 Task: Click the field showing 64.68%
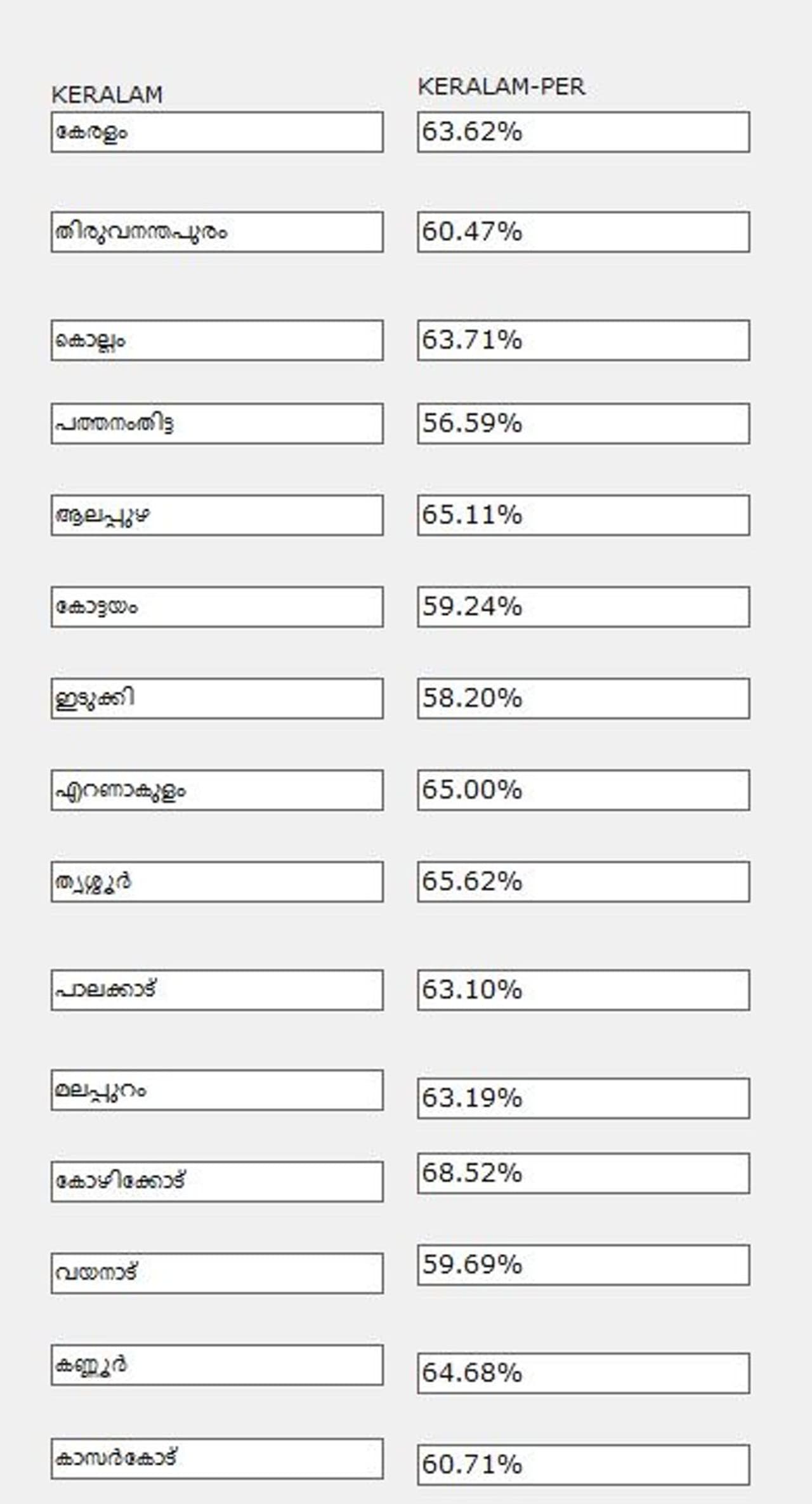point(583,1373)
